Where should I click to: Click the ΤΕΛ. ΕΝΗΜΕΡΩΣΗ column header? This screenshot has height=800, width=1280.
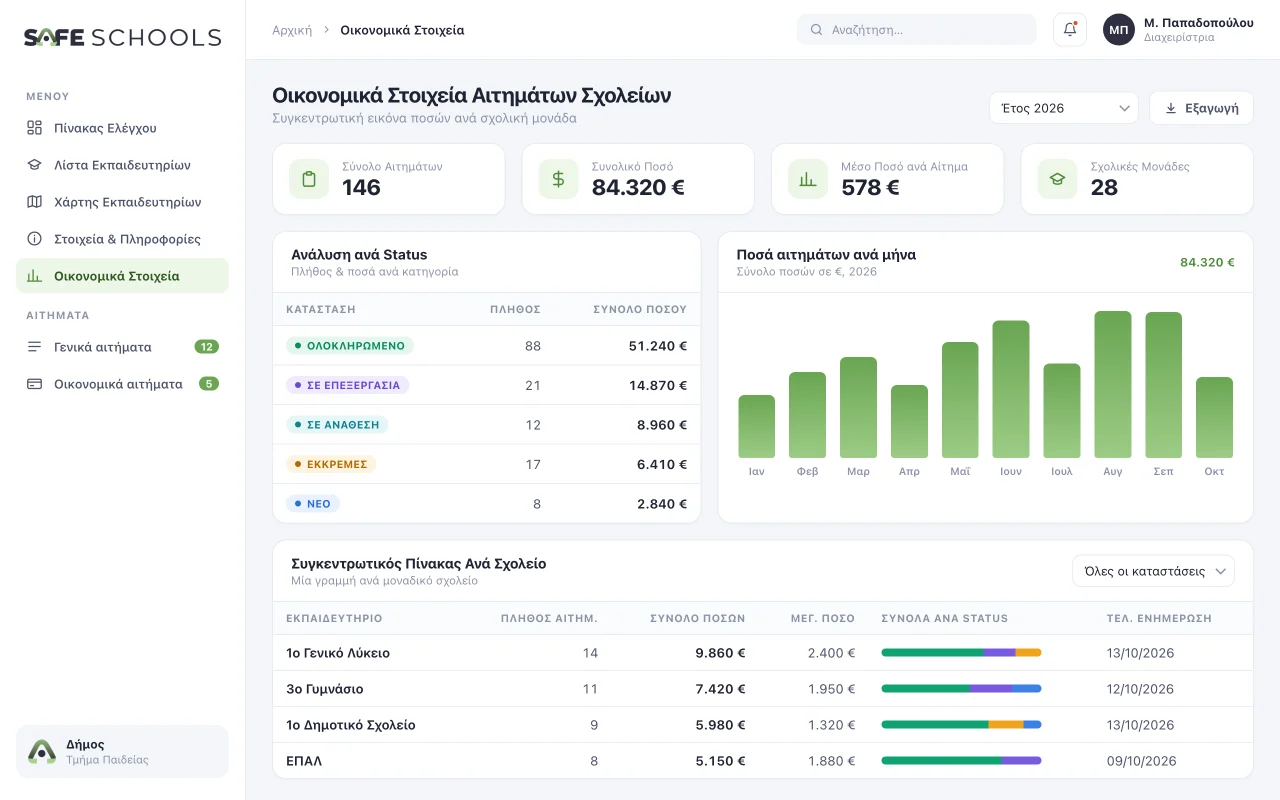tap(1159, 618)
